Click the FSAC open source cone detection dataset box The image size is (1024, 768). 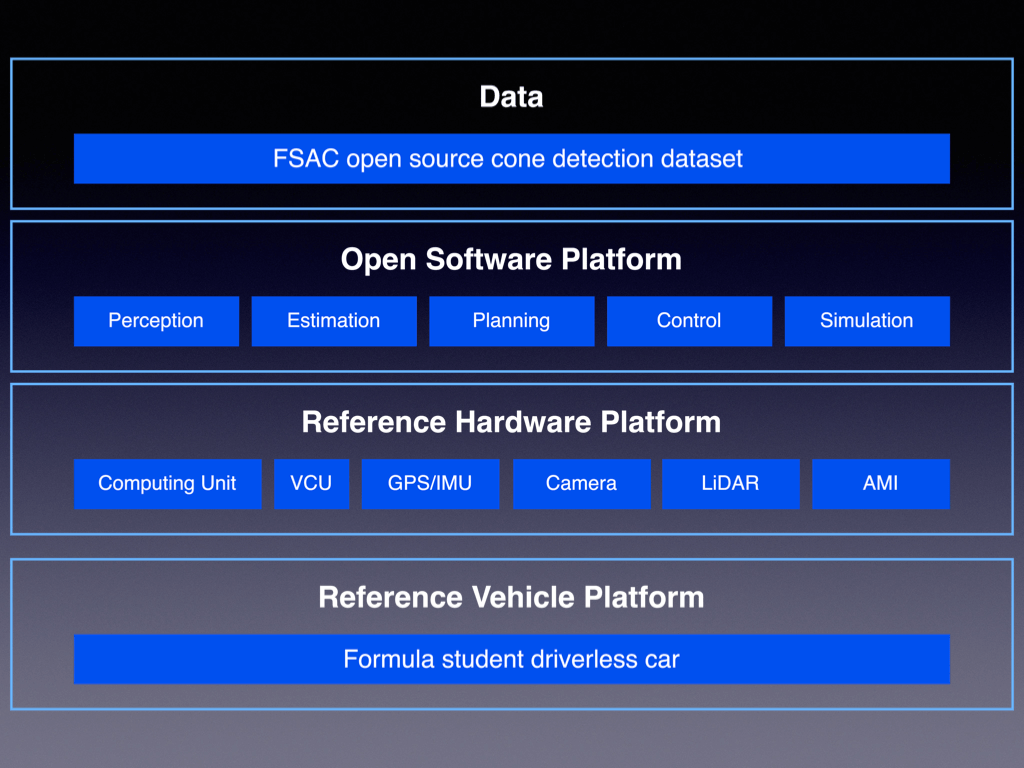(511, 159)
